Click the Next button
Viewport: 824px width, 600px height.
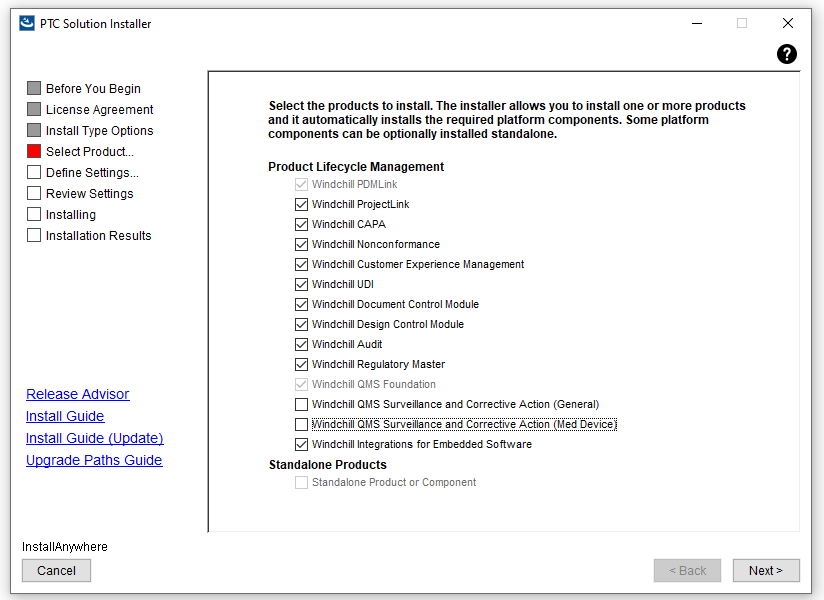[765, 570]
